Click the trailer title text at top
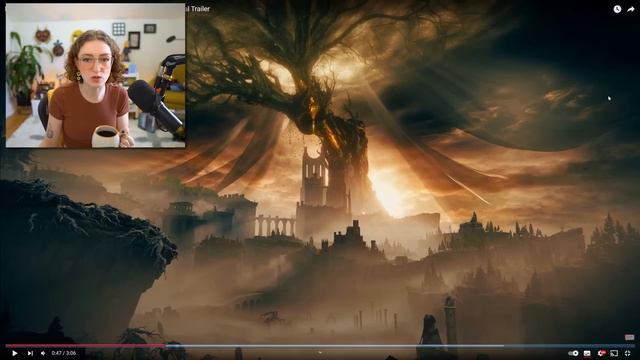The width and height of the screenshot is (640, 360). (x=198, y=9)
